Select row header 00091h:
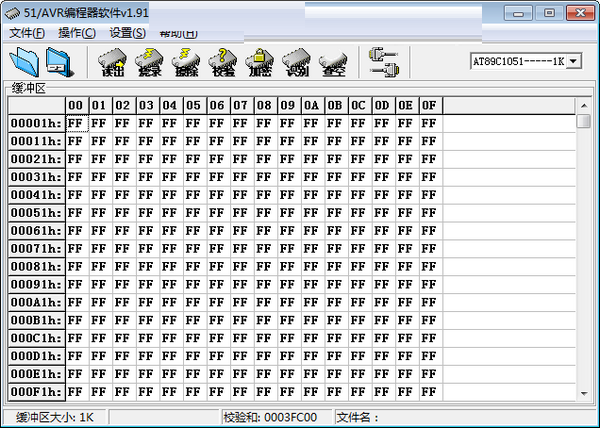 [x=37, y=285]
